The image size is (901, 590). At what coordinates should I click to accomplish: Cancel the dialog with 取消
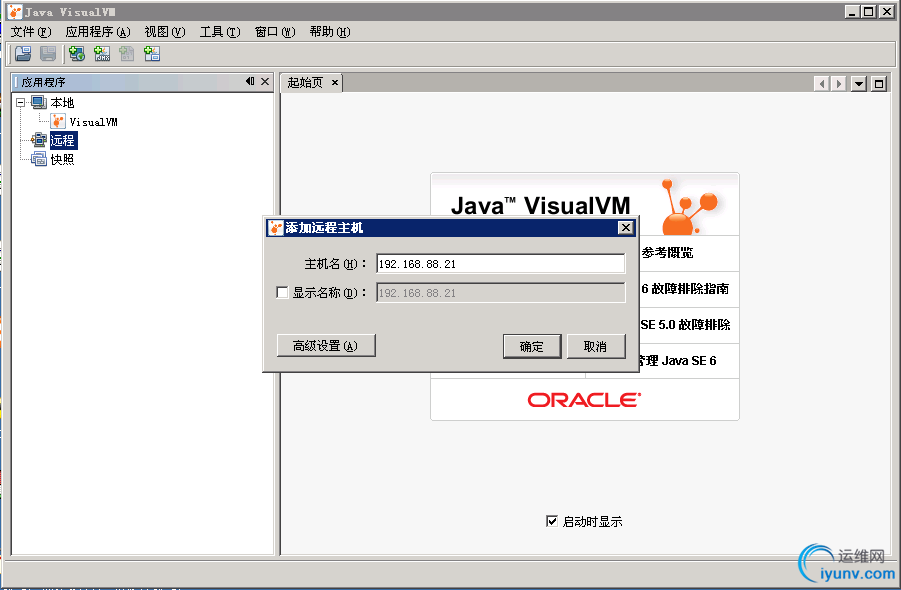point(596,346)
